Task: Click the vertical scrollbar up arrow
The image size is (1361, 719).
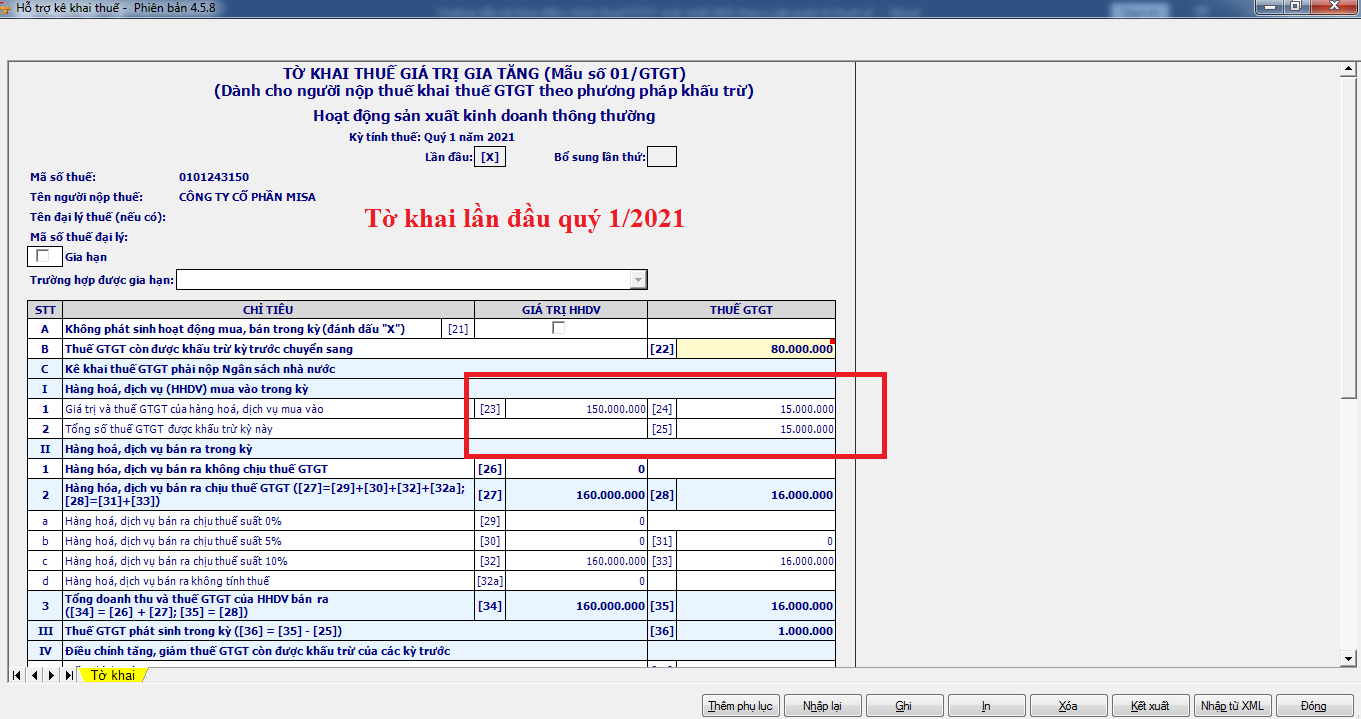Action: point(1348,70)
